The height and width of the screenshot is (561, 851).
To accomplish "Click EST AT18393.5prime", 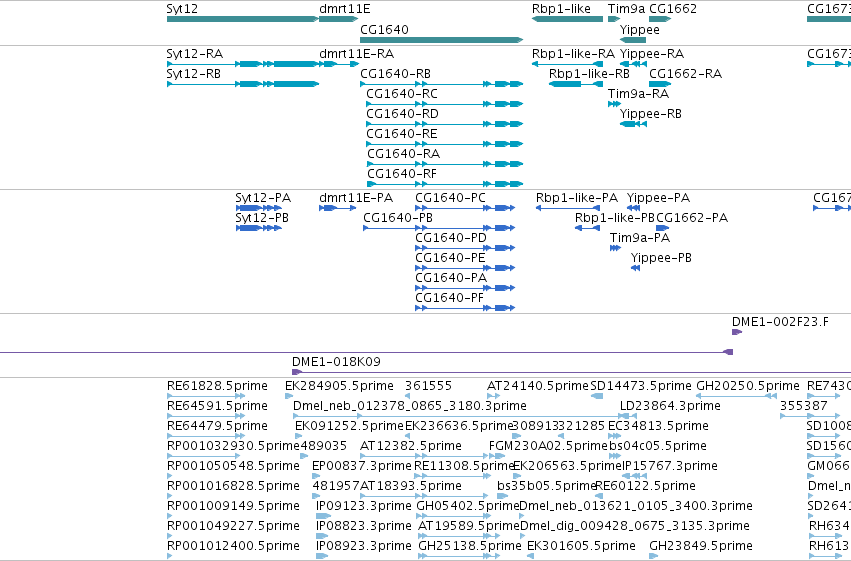I will pos(424,496).
